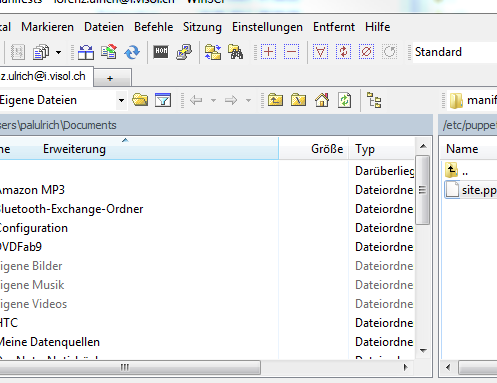Select the Eigene Bilder folder
Screen dimensions: 497x383
pos(31,266)
